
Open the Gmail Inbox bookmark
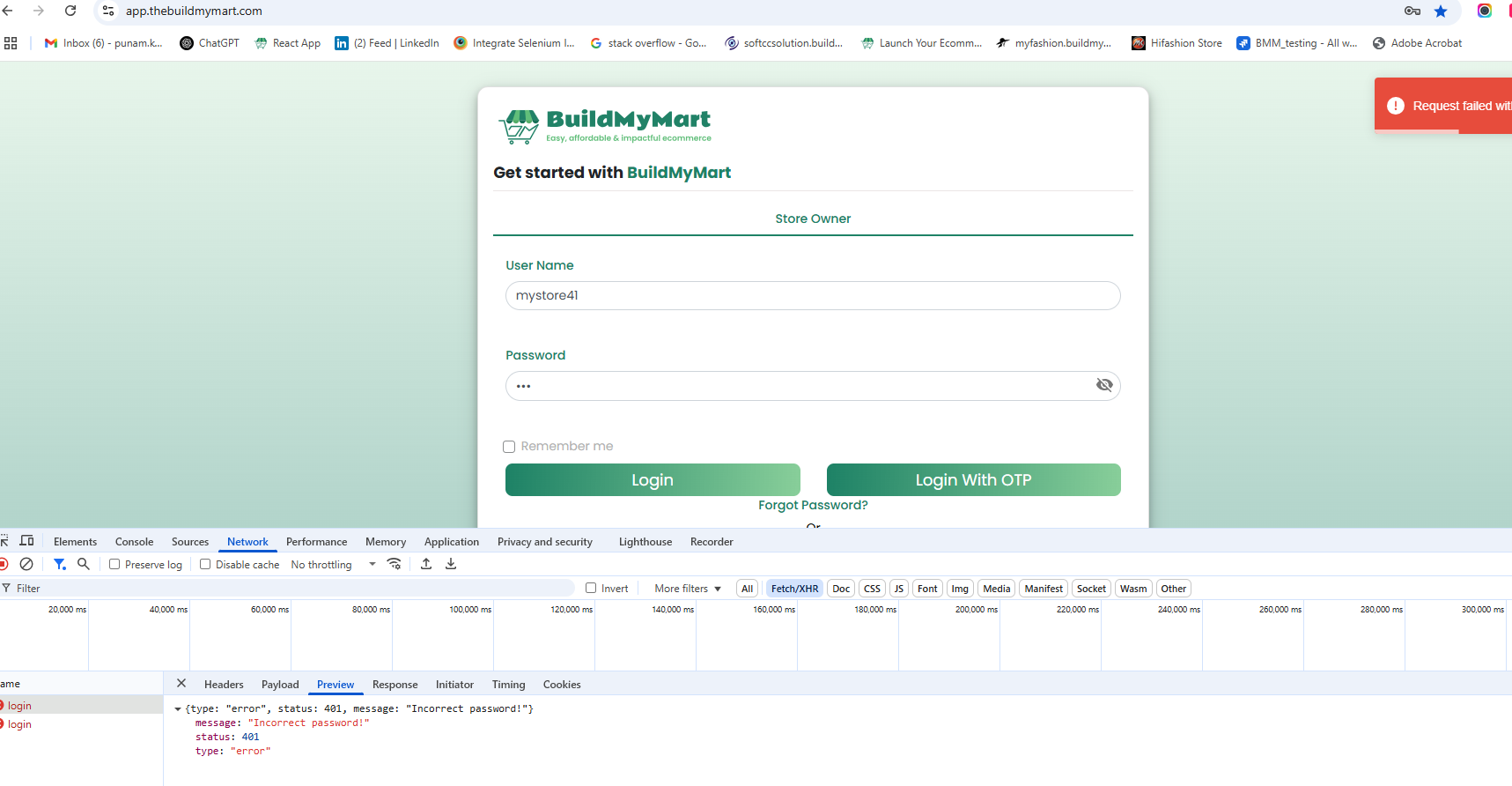(104, 42)
